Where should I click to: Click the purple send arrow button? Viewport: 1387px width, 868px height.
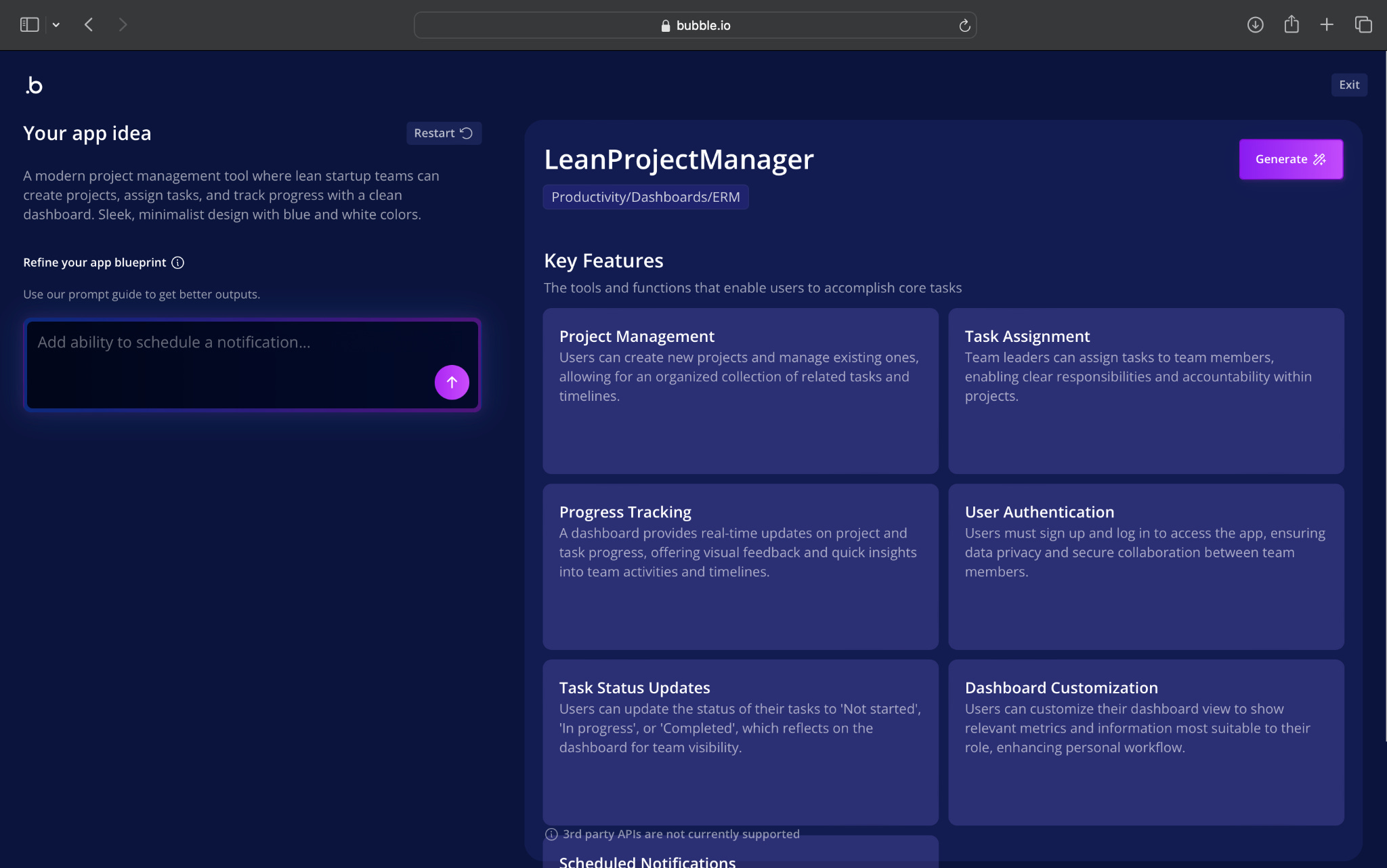(452, 383)
